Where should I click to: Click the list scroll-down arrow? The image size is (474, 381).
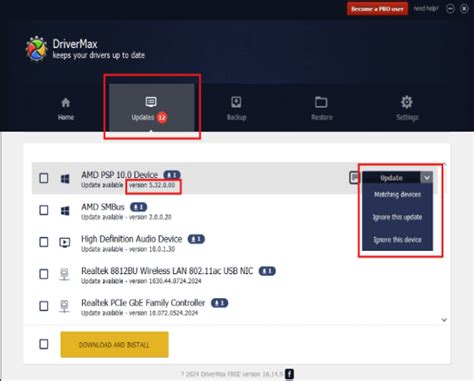[444, 320]
